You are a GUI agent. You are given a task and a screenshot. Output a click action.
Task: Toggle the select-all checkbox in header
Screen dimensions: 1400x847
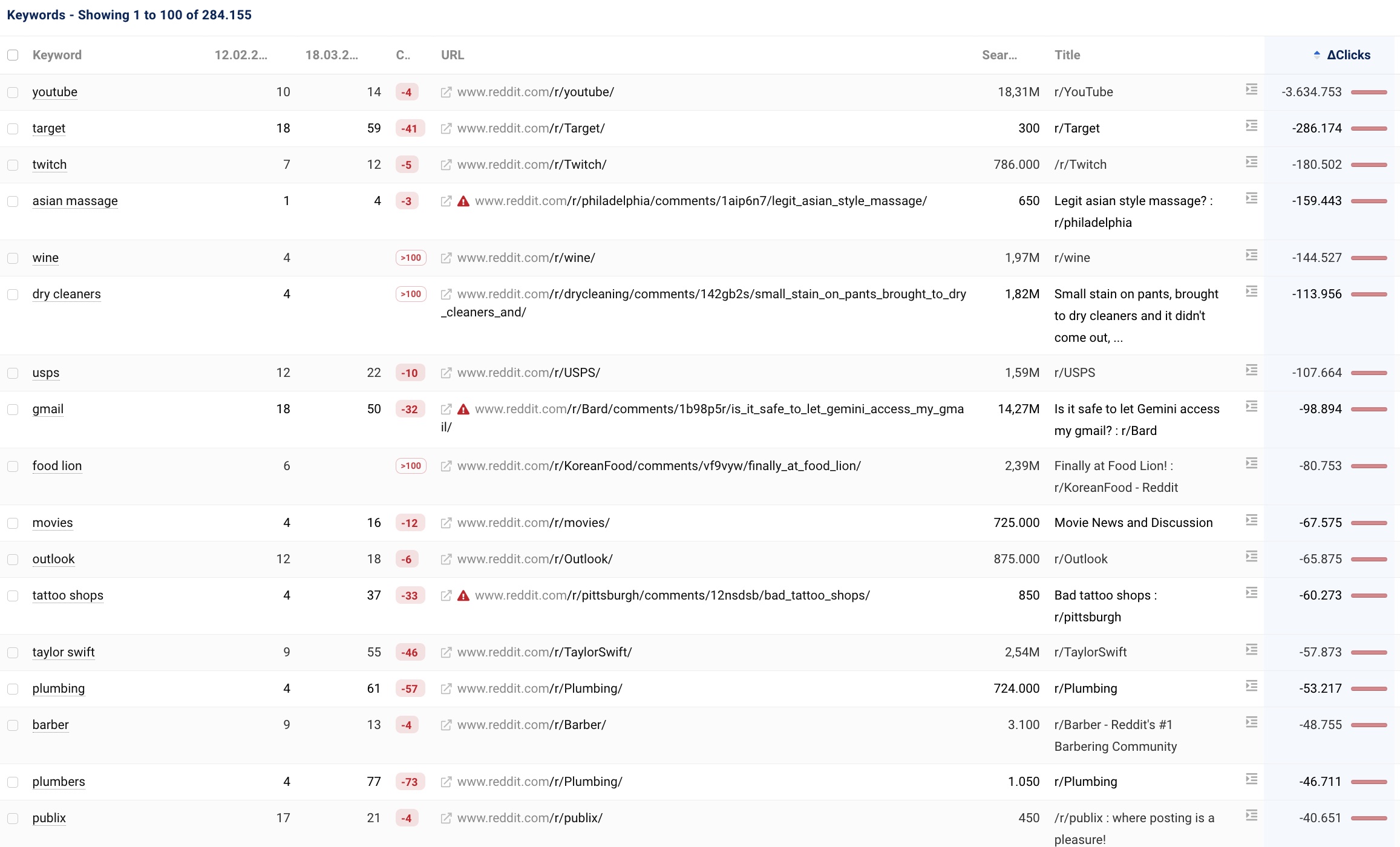coord(13,55)
